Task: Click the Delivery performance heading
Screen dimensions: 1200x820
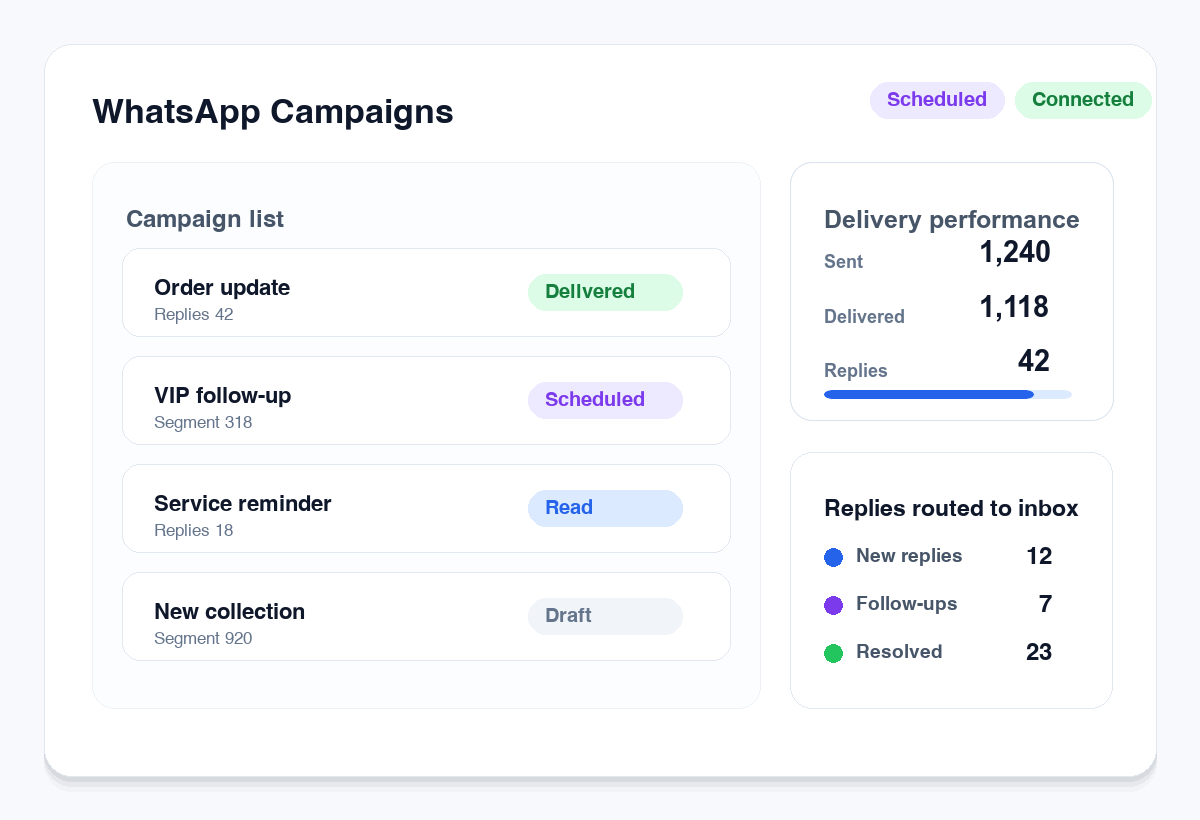Action: click(952, 220)
